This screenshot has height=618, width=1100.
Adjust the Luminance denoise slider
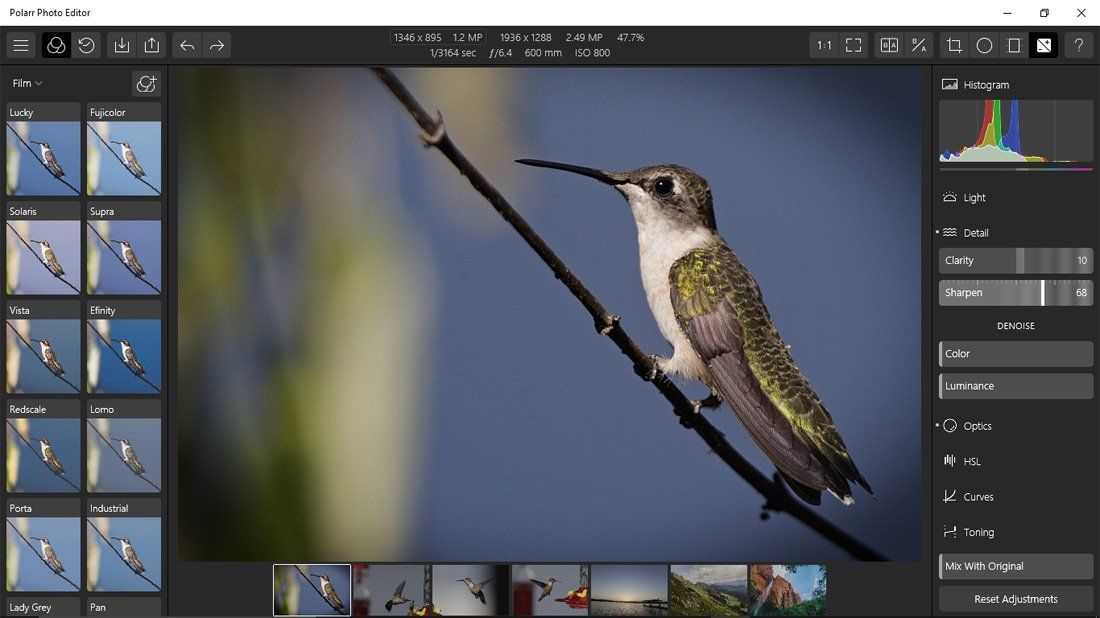point(1016,386)
